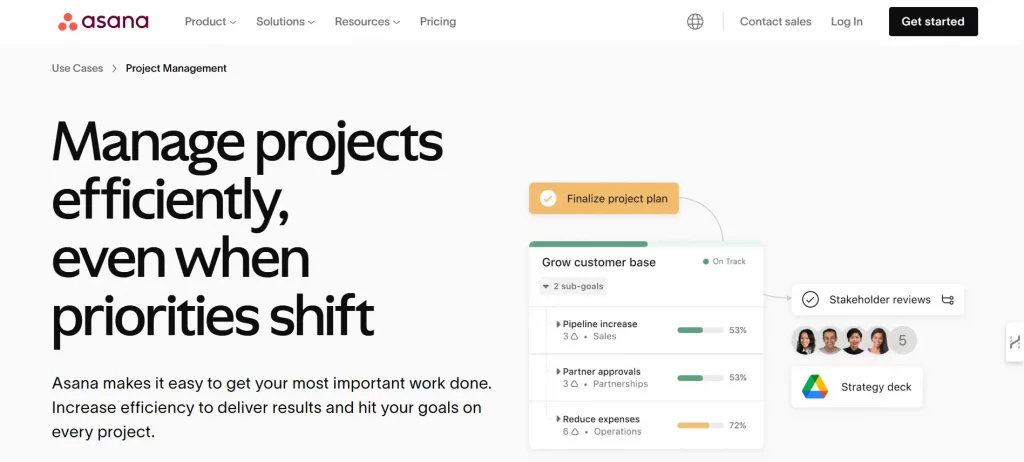Open the globe language selector

tap(695, 22)
